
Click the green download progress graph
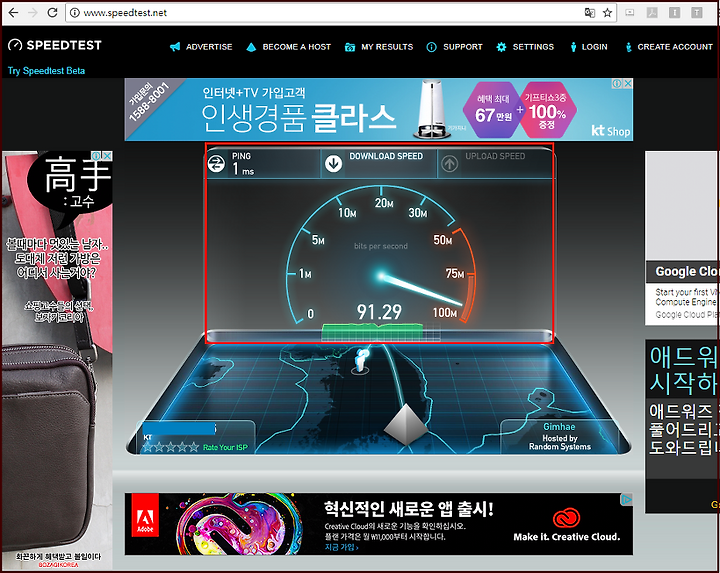(x=373, y=331)
